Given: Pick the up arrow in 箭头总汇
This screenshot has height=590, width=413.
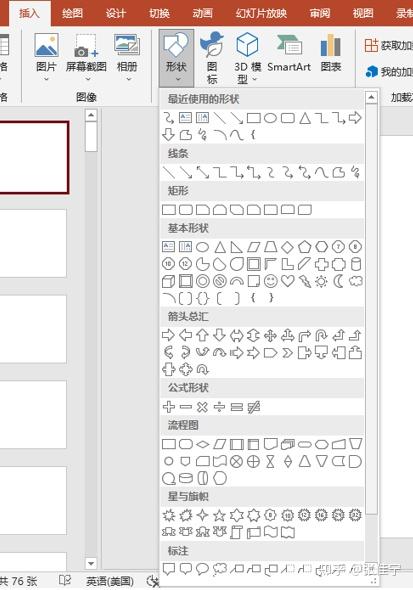Looking at the screenshot, I should coord(202,335).
